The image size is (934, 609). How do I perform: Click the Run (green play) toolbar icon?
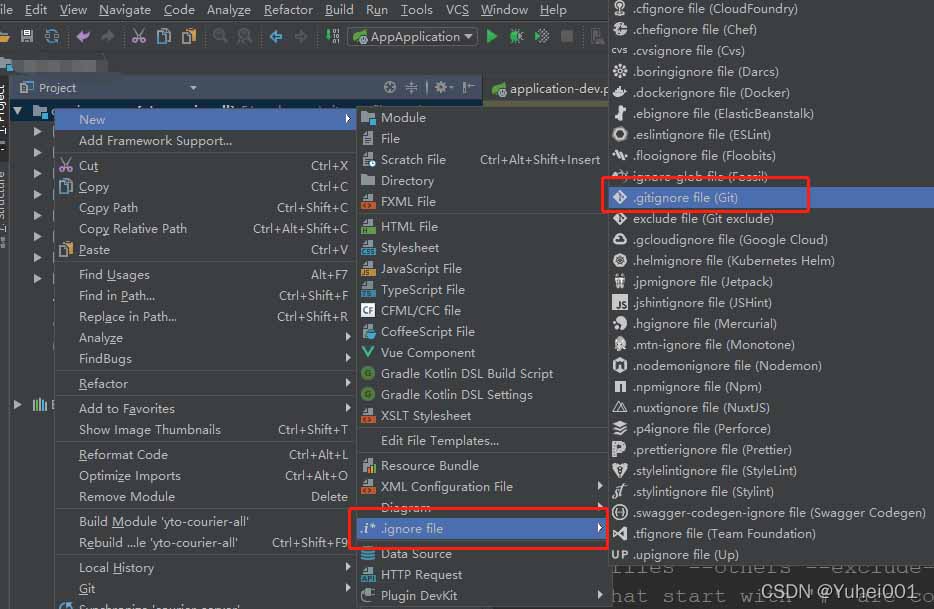tap(491, 36)
